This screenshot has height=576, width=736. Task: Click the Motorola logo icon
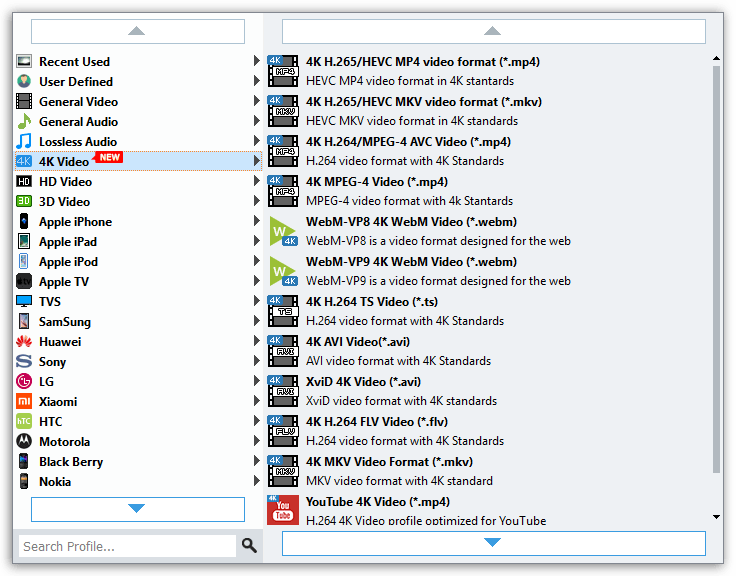click(x=24, y=441)
